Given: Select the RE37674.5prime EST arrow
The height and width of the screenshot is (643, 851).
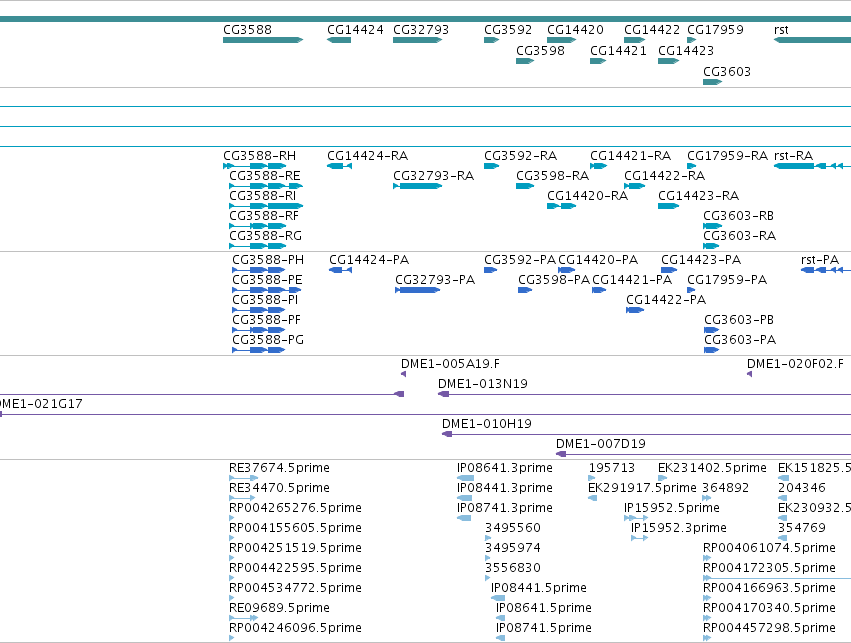Looking at the screenshot, I should (243, 478).
